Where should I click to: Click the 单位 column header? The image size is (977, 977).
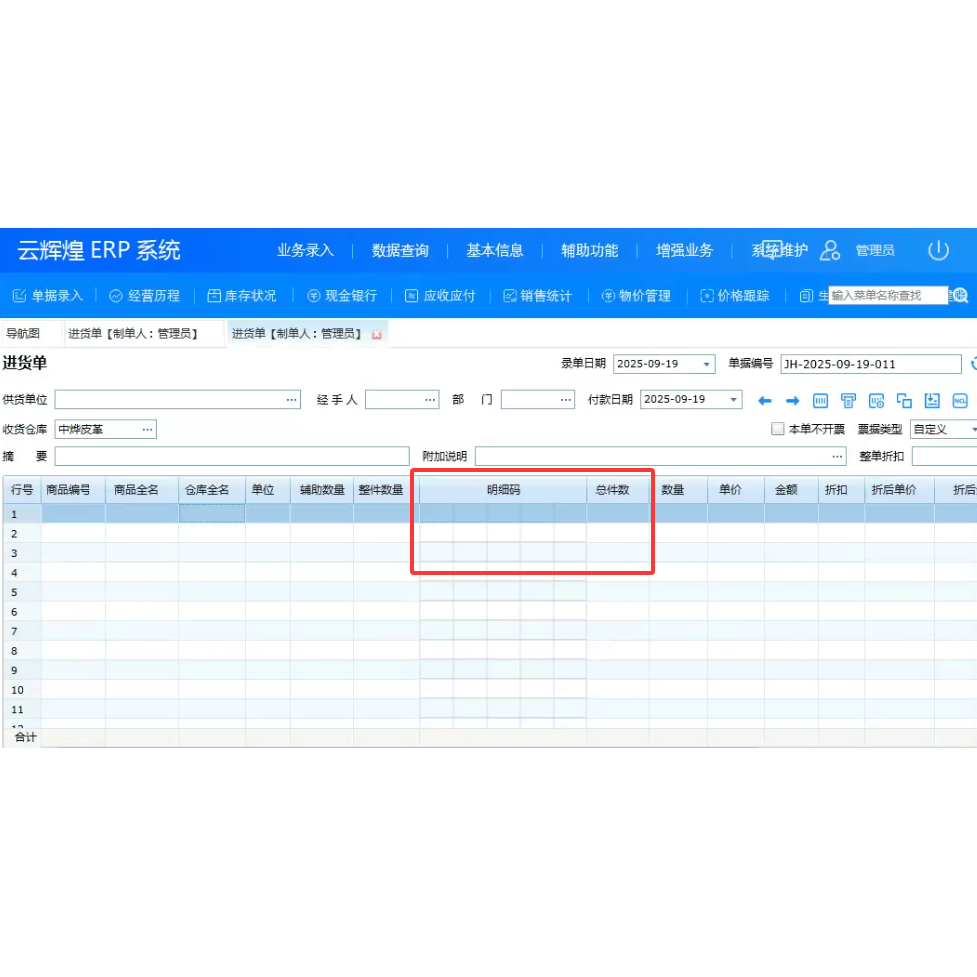pos(267,490)
